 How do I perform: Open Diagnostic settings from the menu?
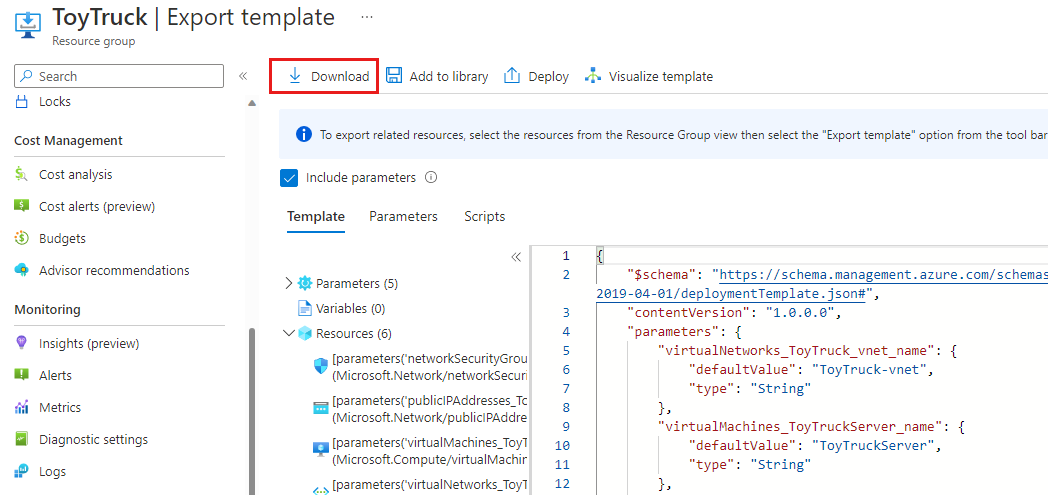[x=94, y=440]
